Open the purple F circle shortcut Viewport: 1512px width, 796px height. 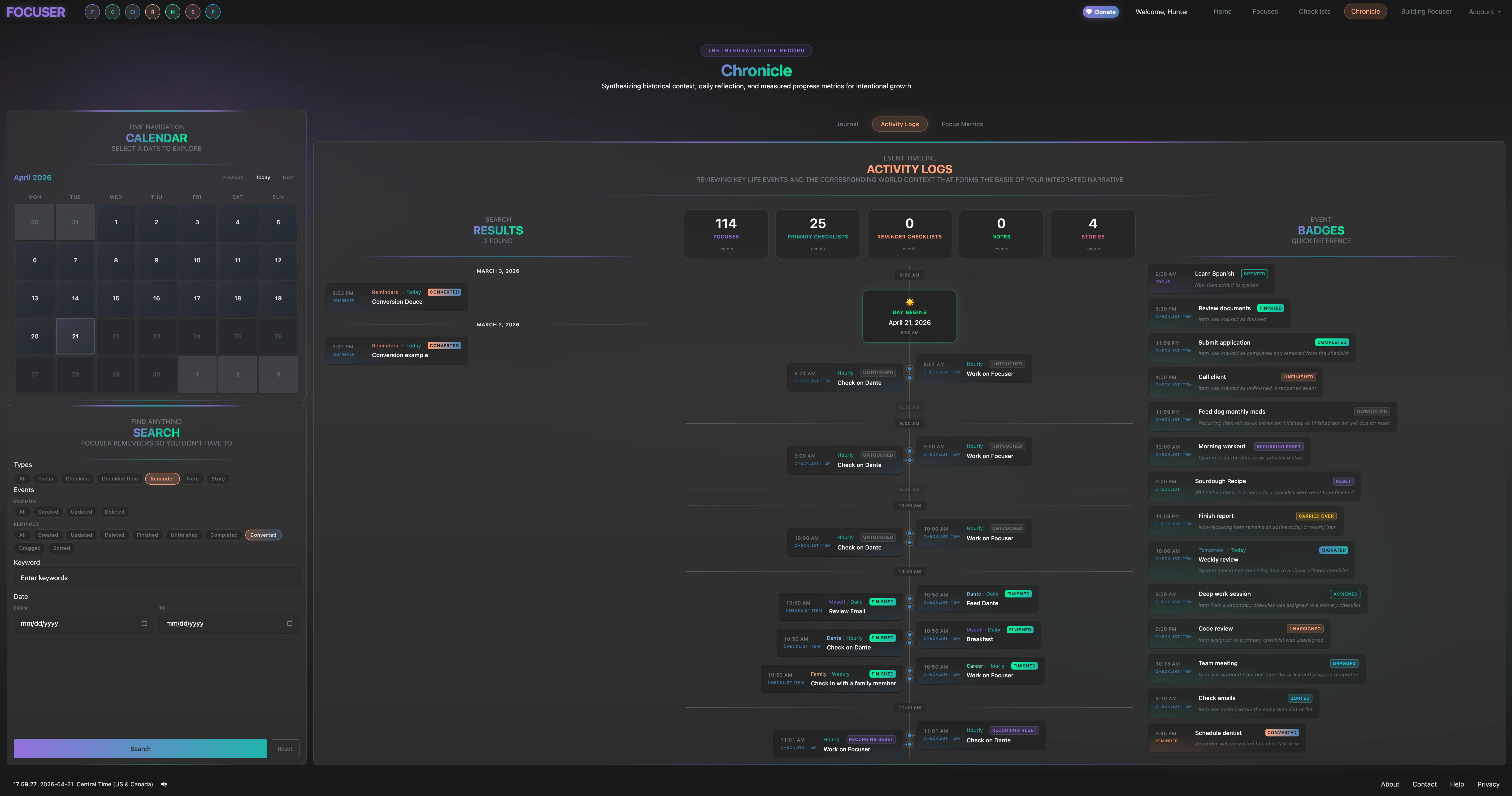(92, 12)
